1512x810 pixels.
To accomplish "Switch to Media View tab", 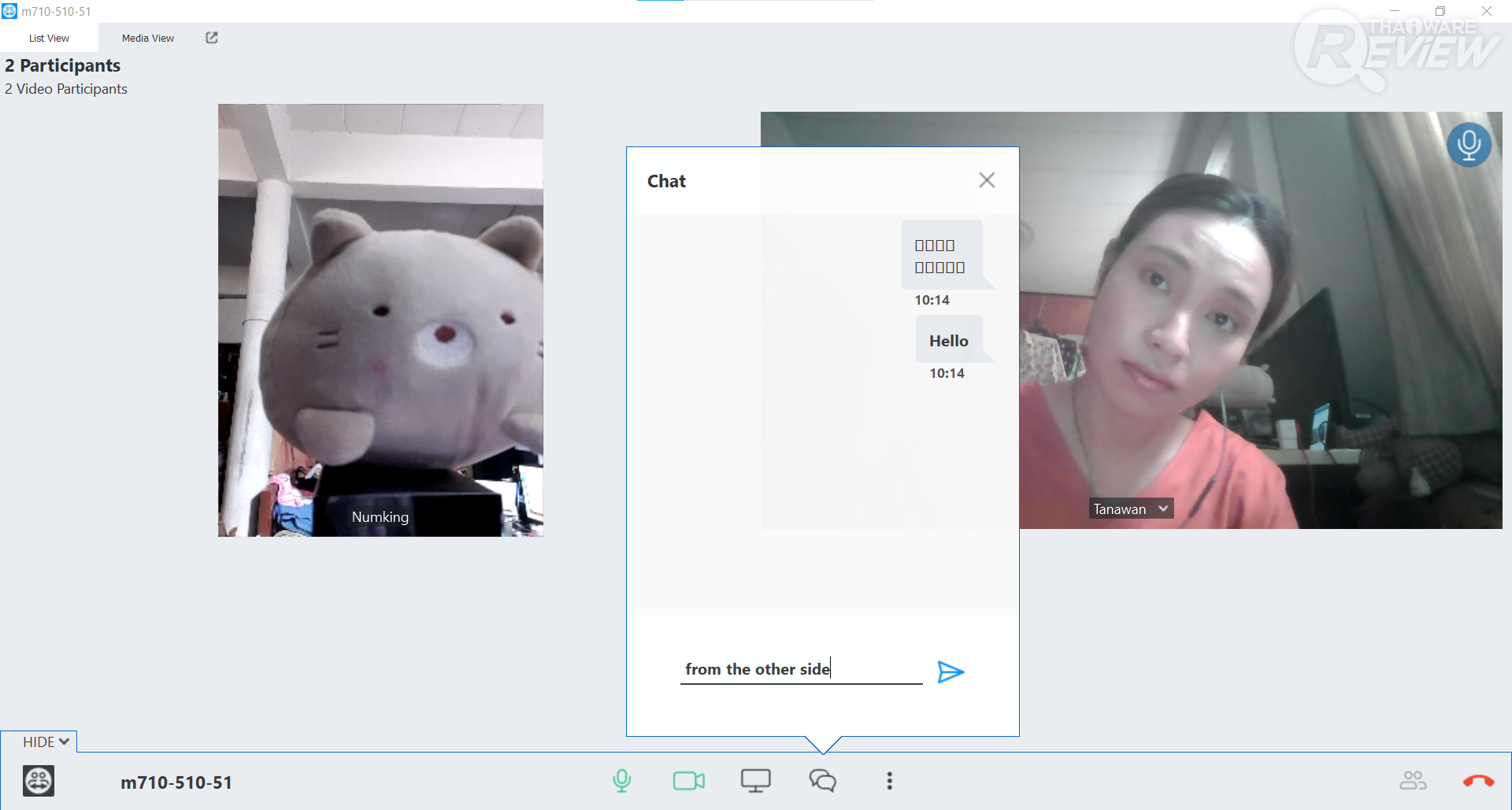I will (148, 38).
